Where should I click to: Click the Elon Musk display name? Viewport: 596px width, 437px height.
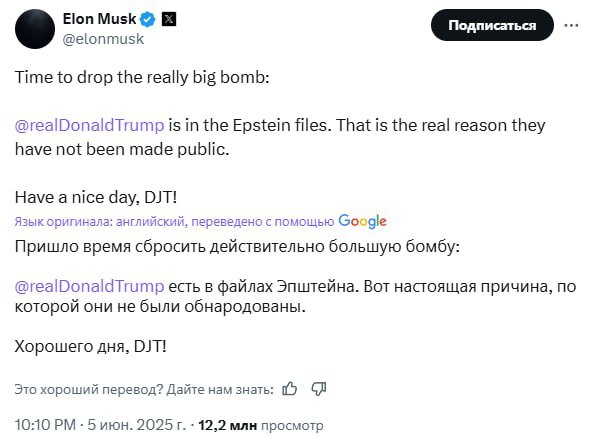(x=99, y=19)
